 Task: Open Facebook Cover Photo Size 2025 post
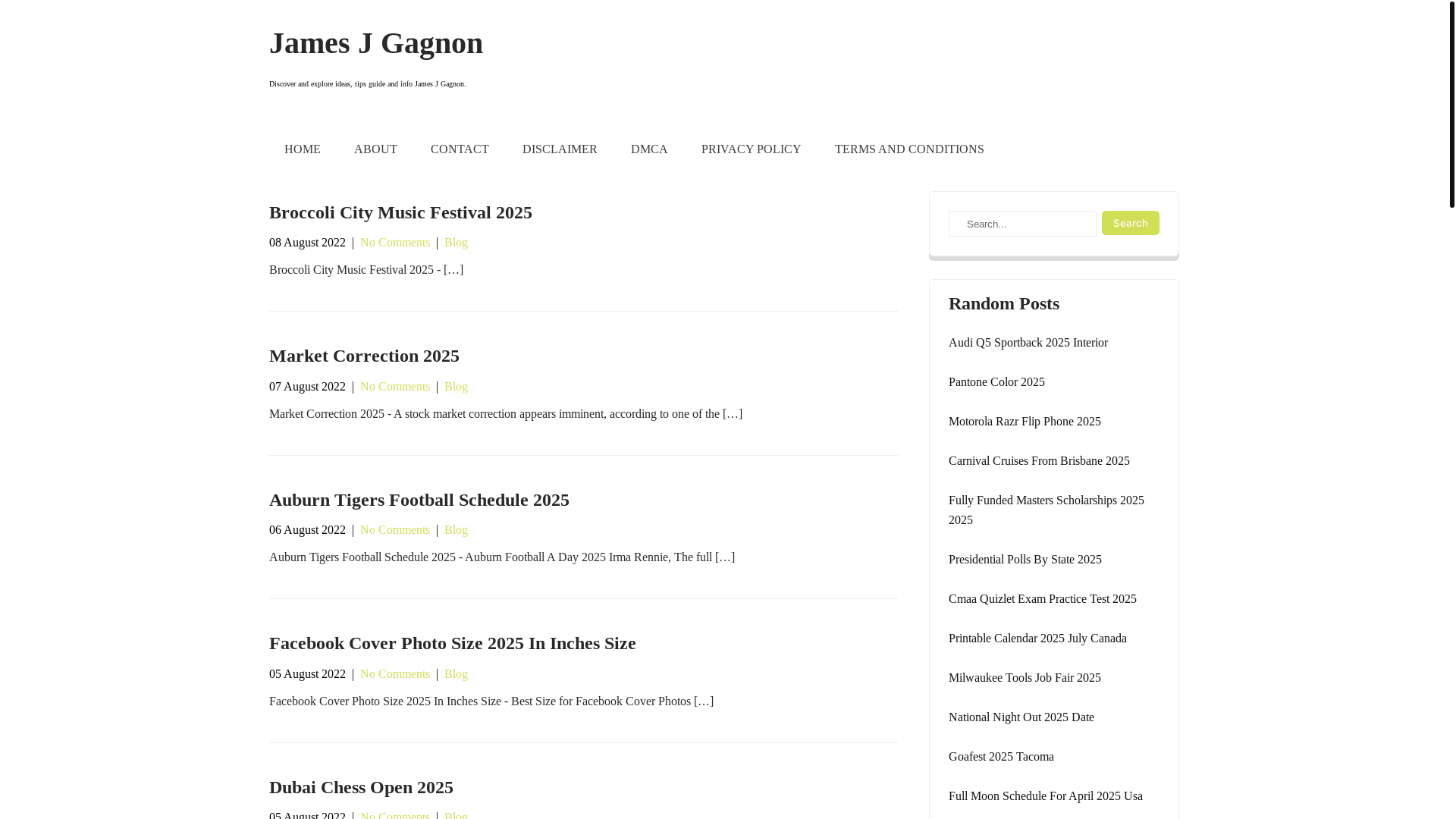453,643
